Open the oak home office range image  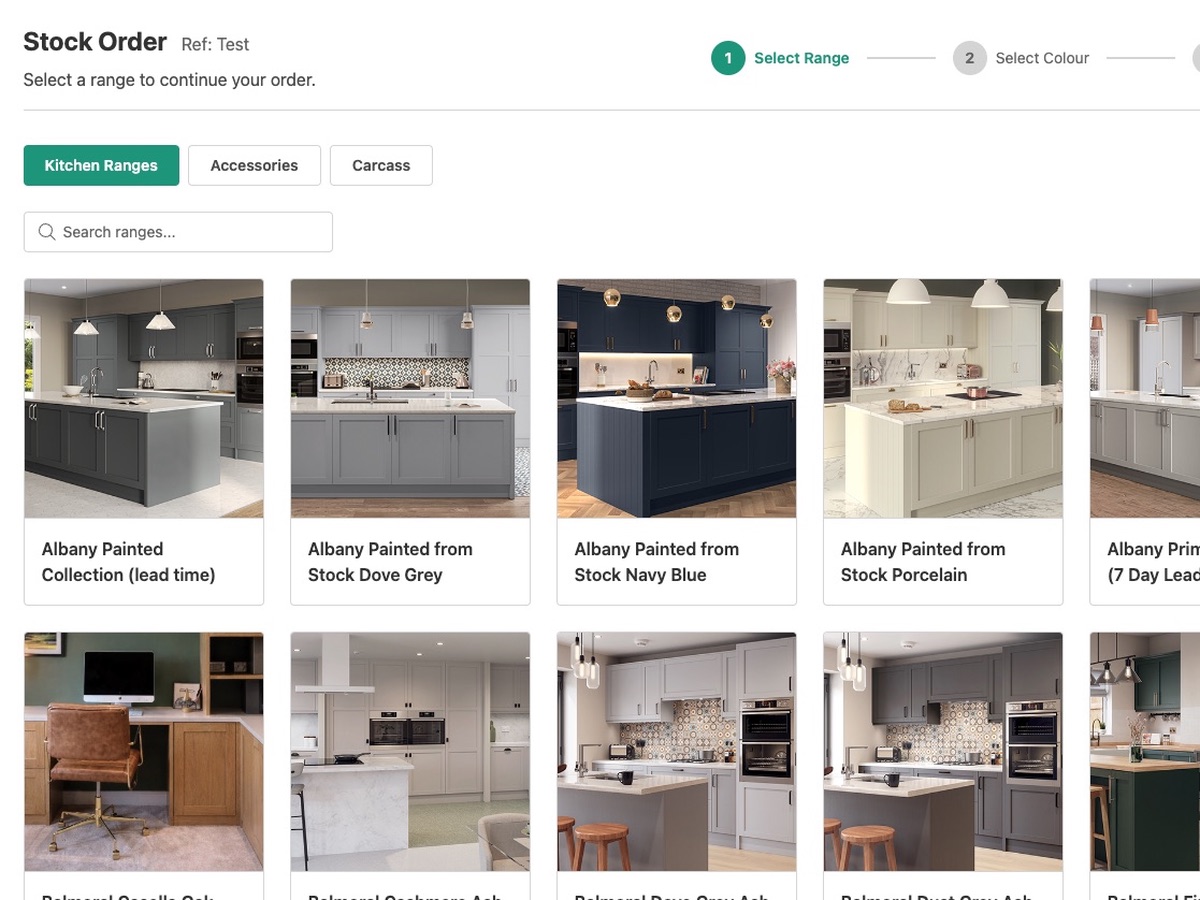tap(144, 751)
